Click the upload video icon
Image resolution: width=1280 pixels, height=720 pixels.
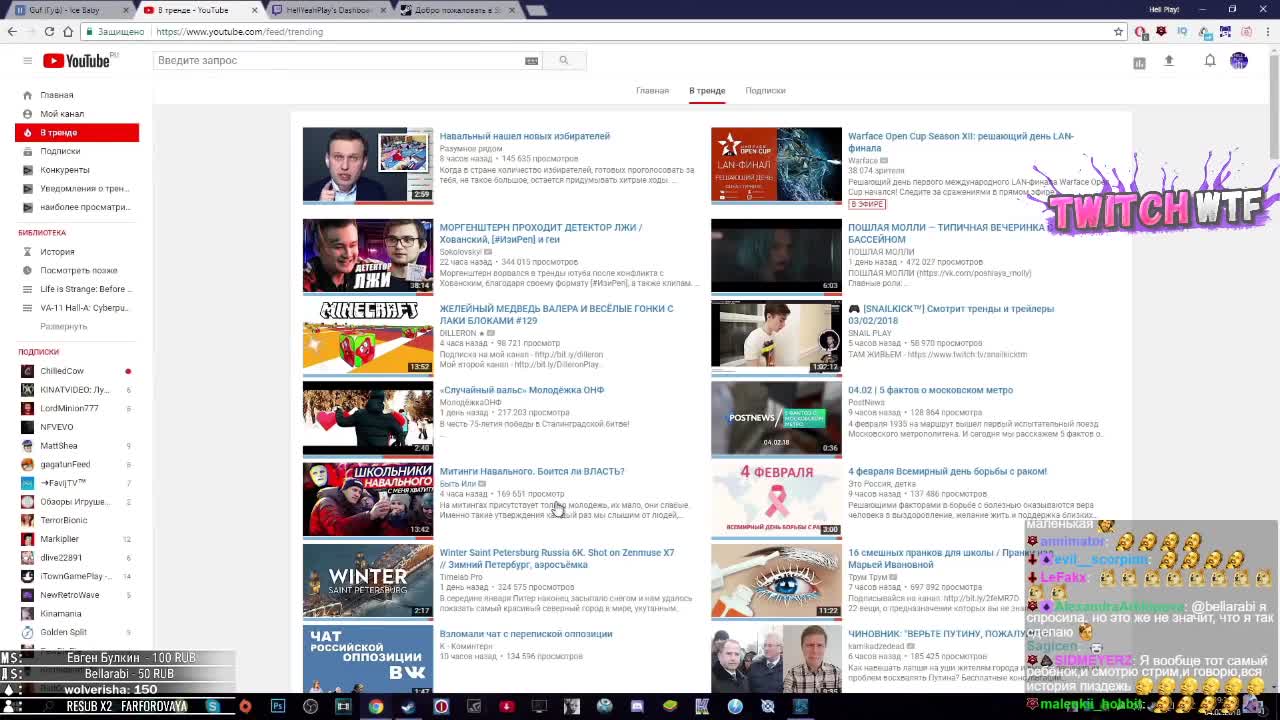click(1168, 61)
